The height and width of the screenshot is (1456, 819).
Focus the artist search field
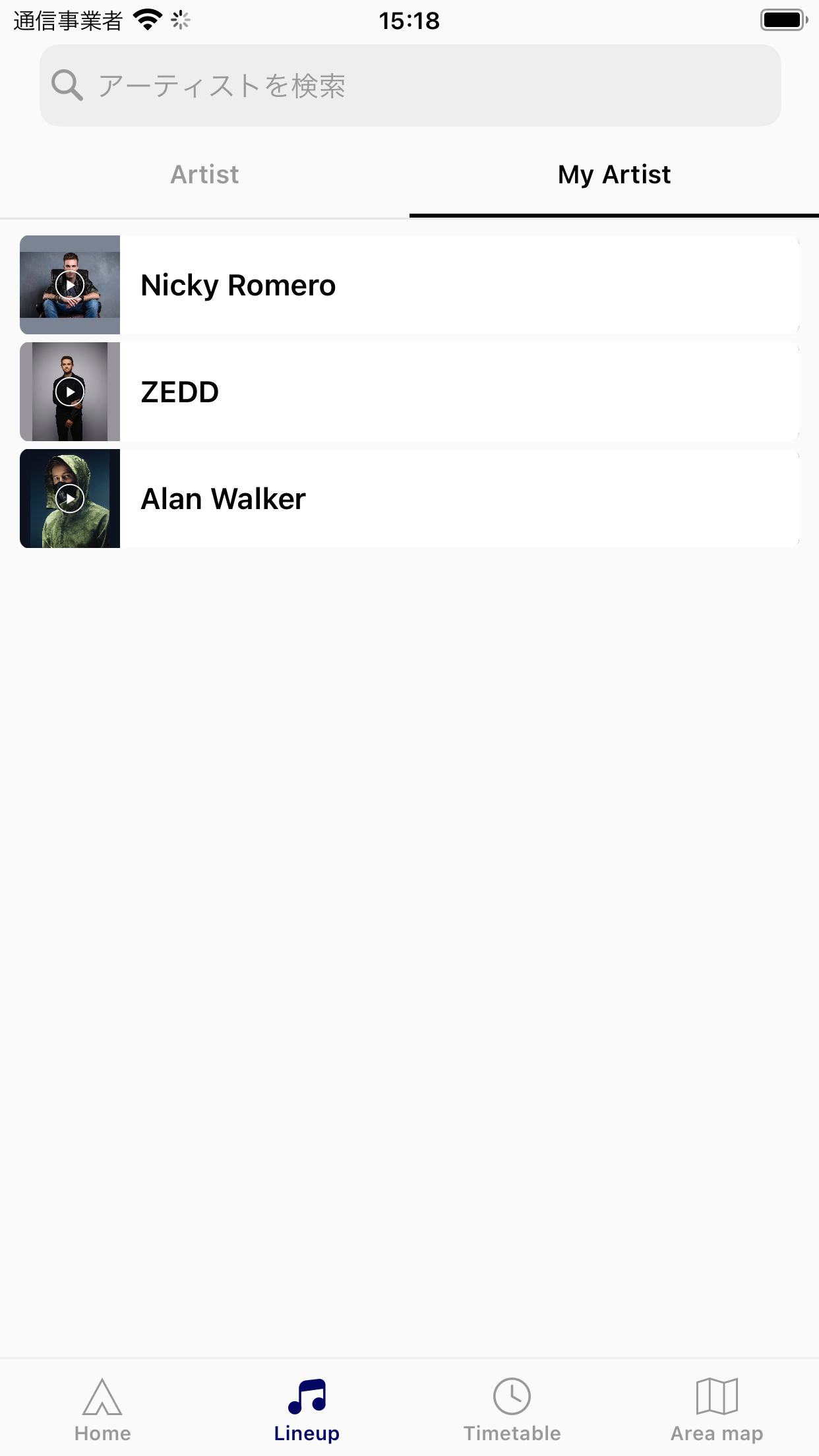click(429, 86)
